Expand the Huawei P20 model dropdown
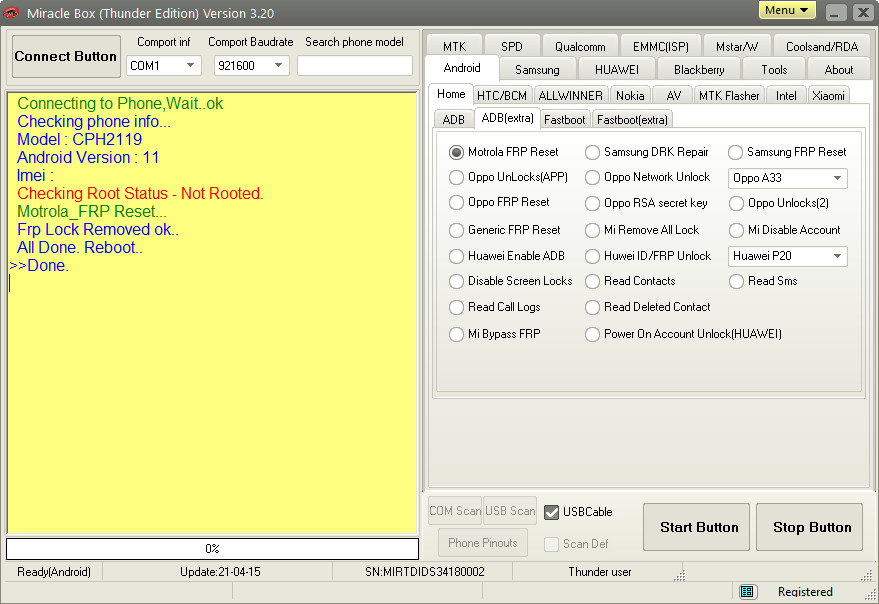879x604 pixels. [788, 256]
